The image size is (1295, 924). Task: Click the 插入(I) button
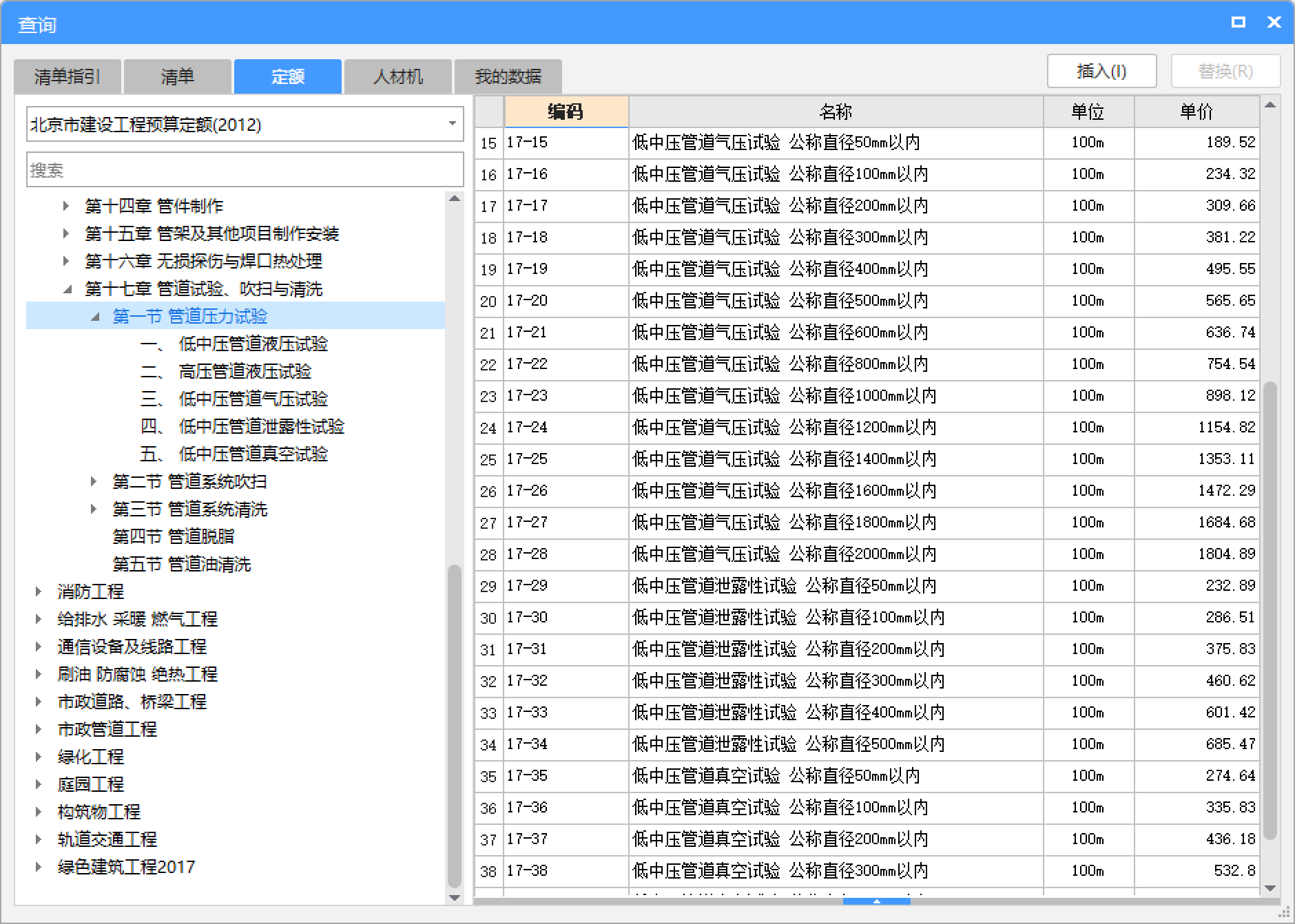click(1101, 71)
